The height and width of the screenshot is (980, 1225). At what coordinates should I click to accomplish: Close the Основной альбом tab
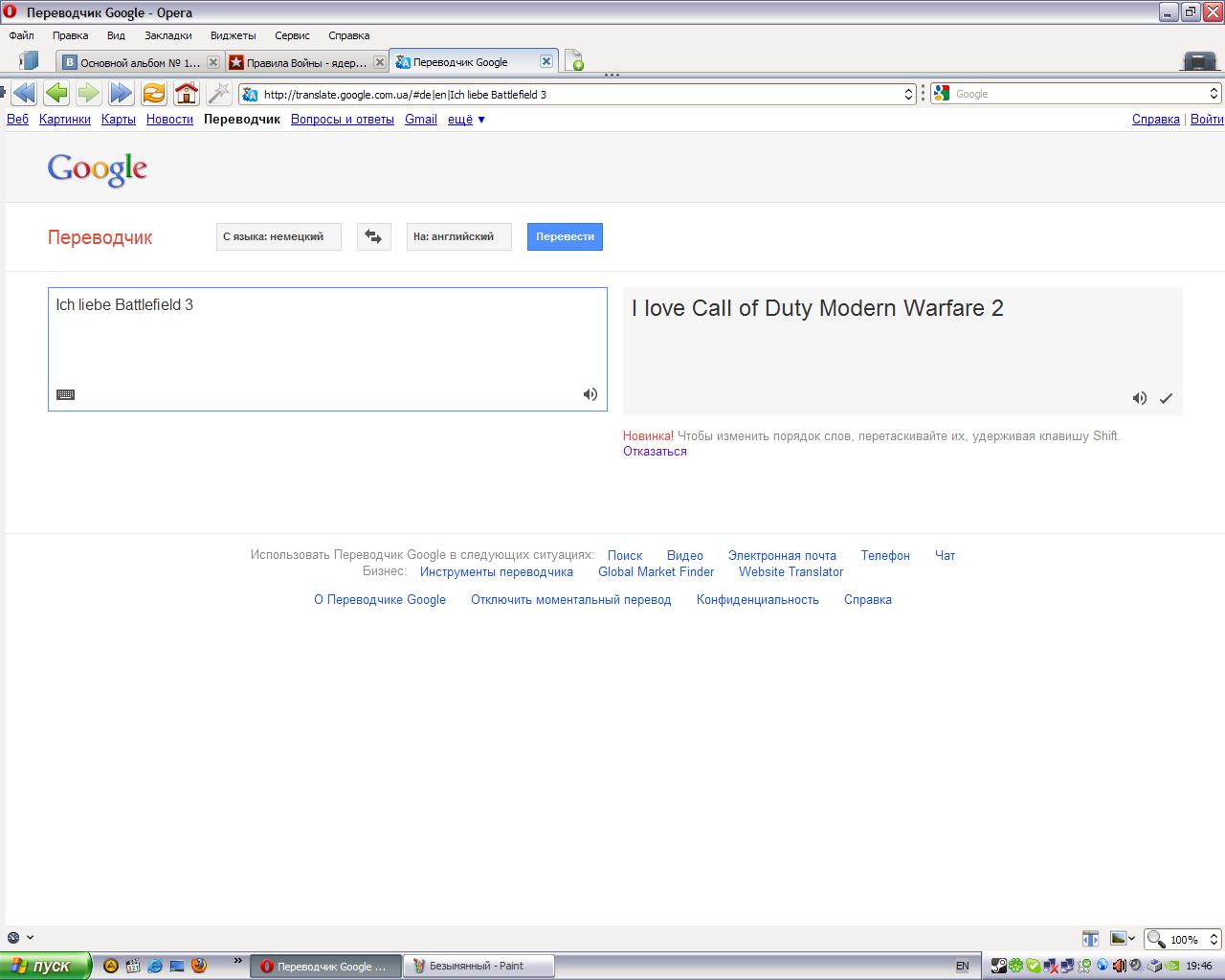[x=213, y=62]
